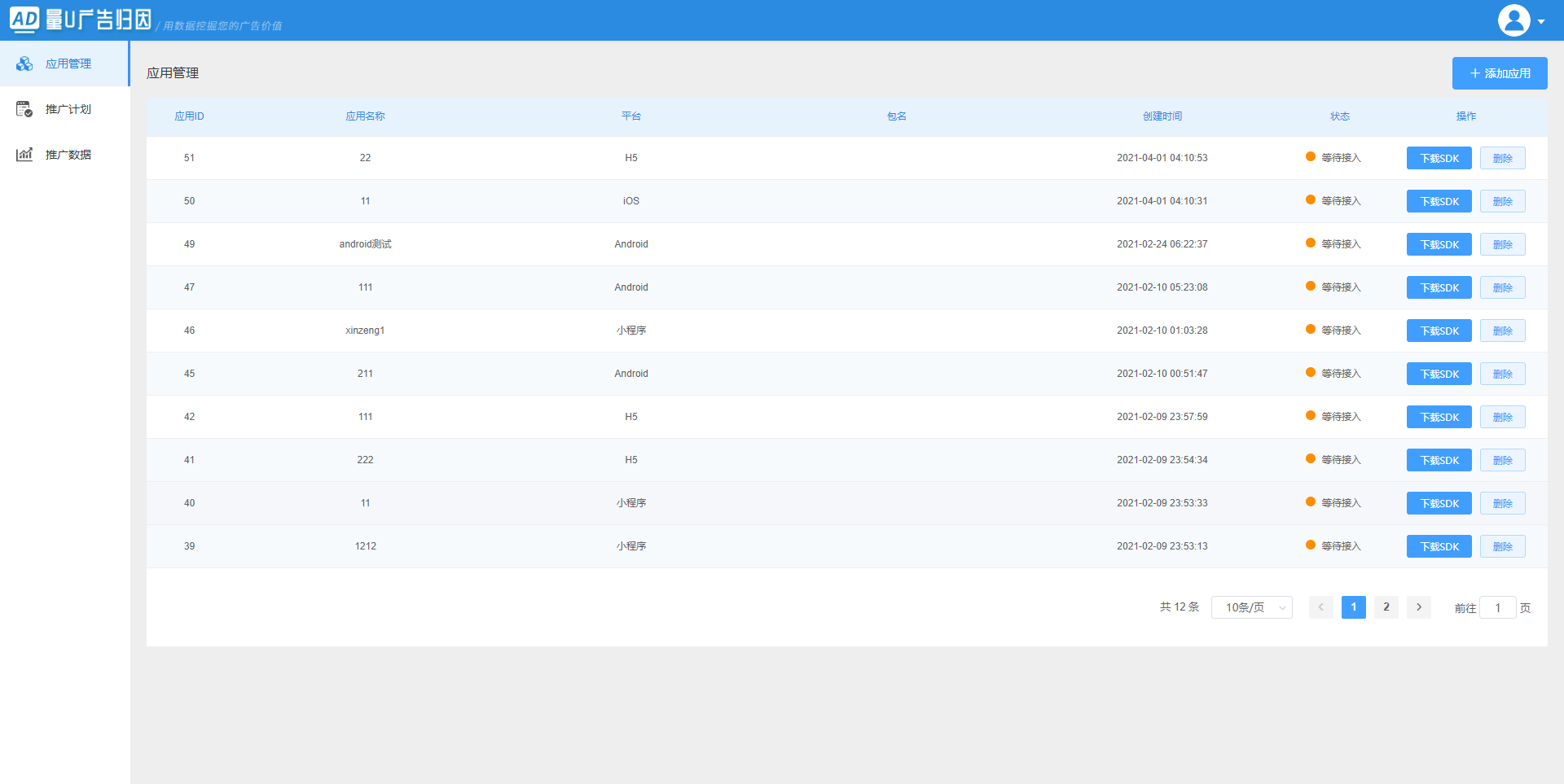Click the next page arrow in pagination

(x=1418, y=607)
